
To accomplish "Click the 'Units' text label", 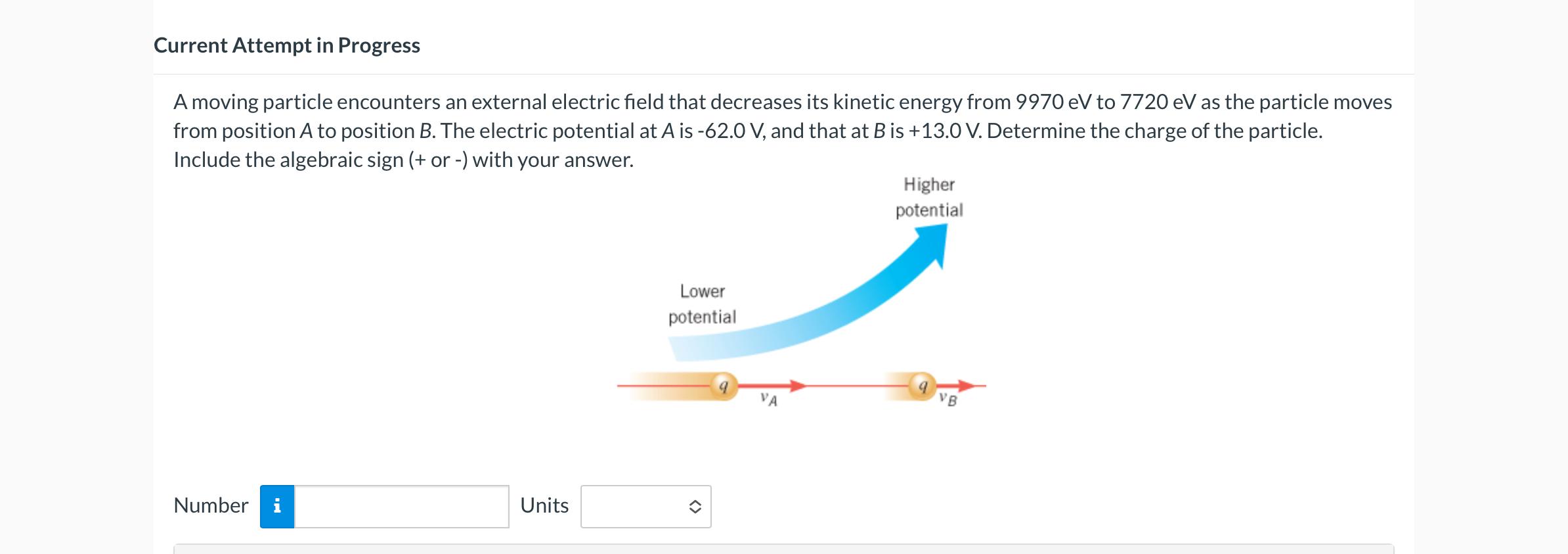I will [544, 506].
